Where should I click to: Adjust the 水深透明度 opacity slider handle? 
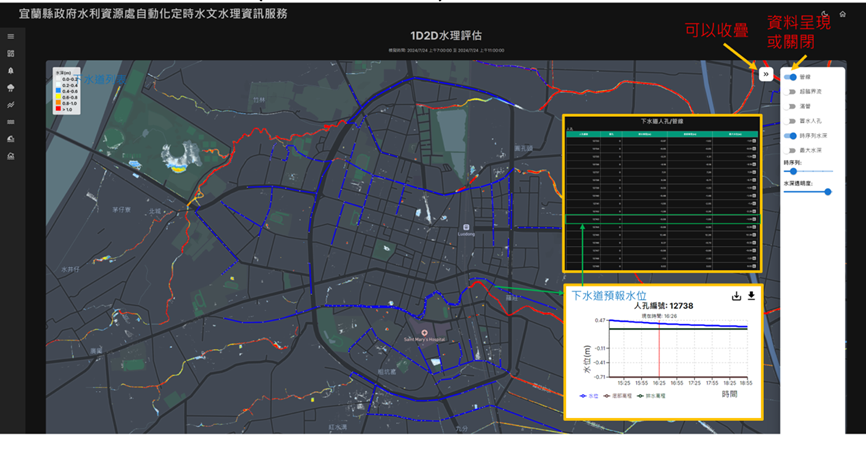(x=828, y=192)
